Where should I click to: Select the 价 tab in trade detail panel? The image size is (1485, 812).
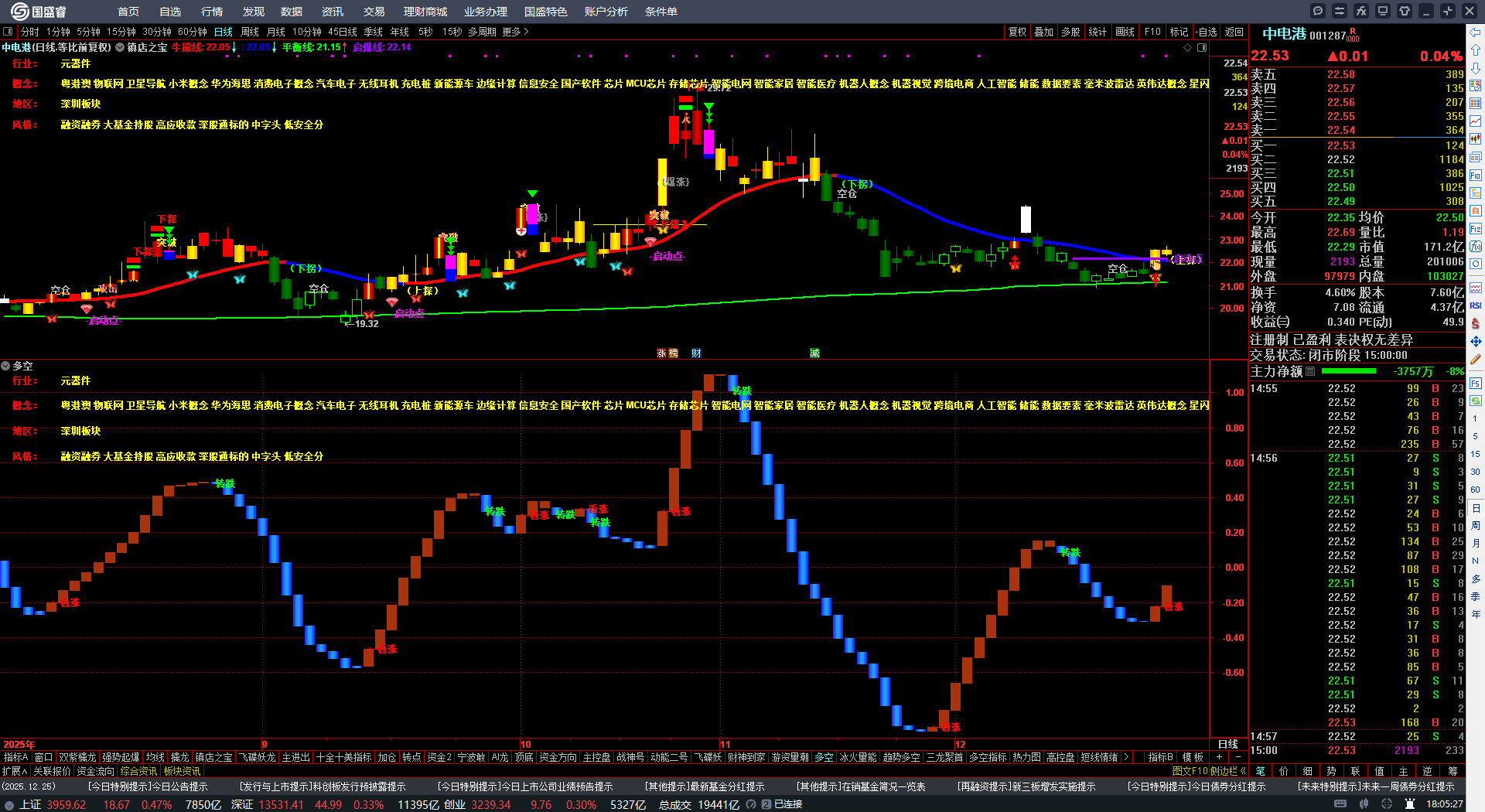[1285, 771]
